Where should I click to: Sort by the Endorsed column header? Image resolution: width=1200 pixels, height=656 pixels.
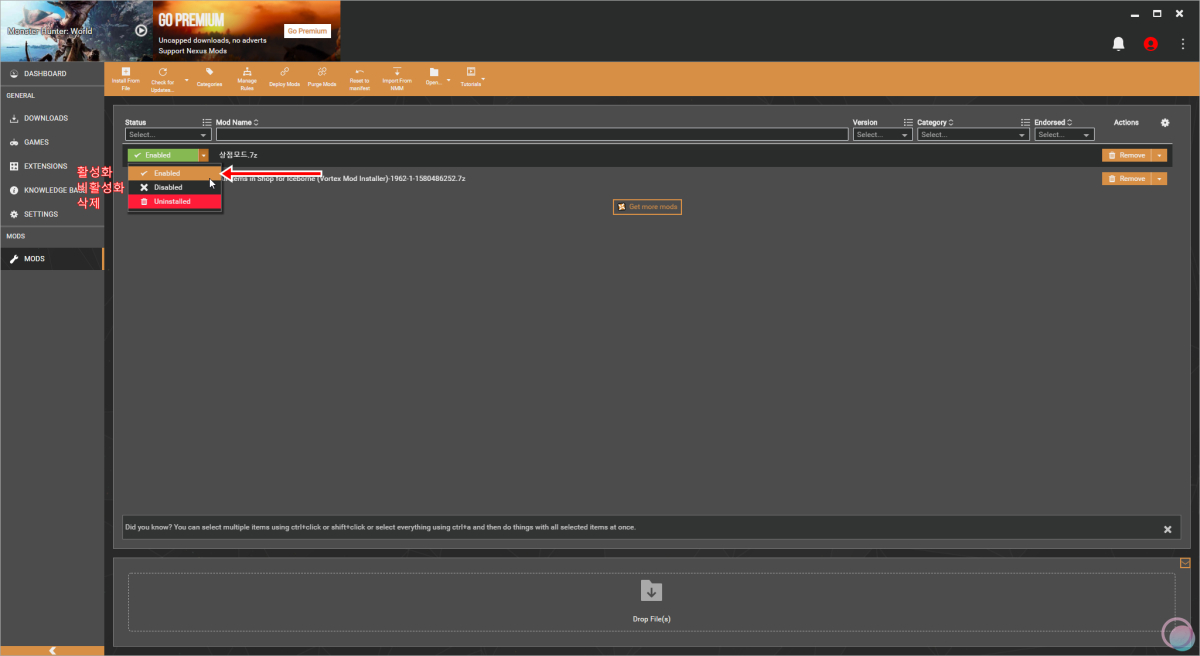point(1053,122)
